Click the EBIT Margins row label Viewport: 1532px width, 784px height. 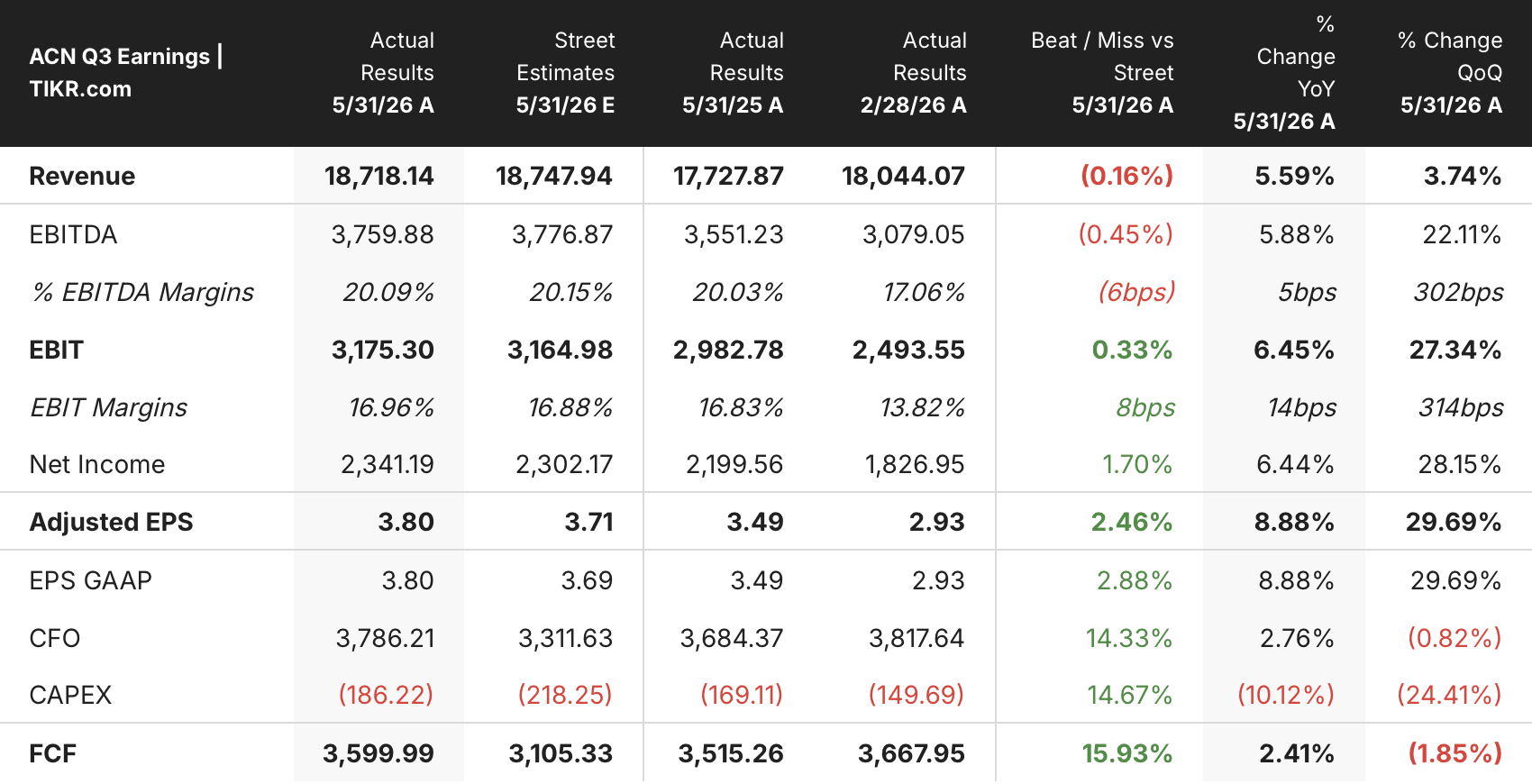click(109, 407)
